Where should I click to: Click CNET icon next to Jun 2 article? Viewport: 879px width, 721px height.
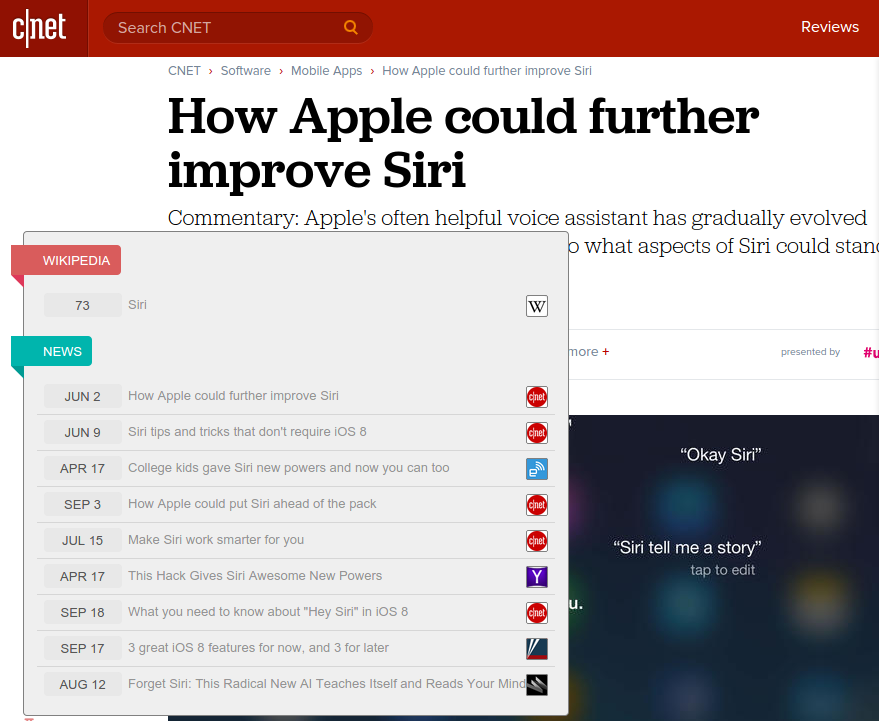click(x=537, y=397)
